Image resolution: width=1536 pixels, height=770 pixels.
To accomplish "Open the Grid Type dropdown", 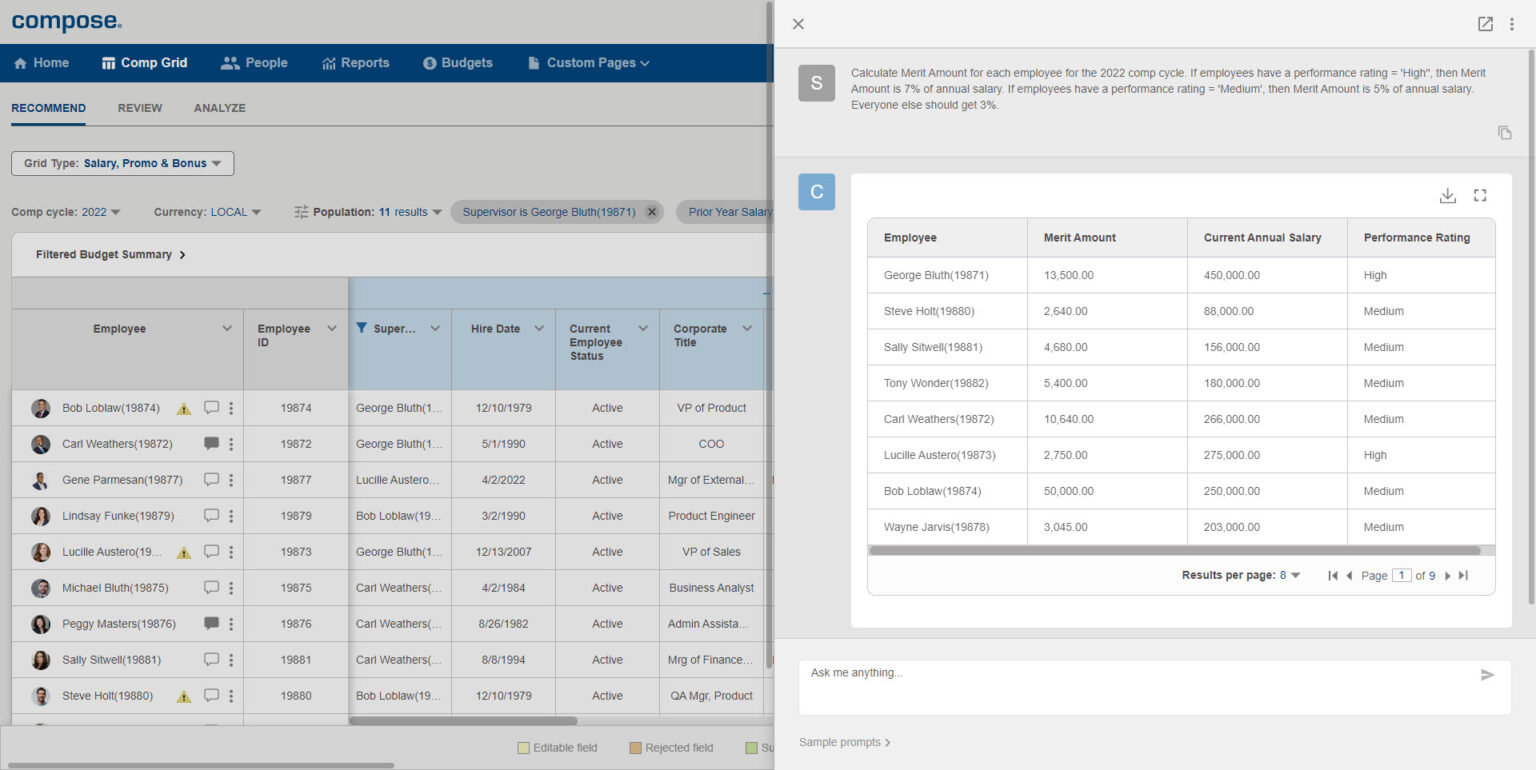I will tap(121, 163).
